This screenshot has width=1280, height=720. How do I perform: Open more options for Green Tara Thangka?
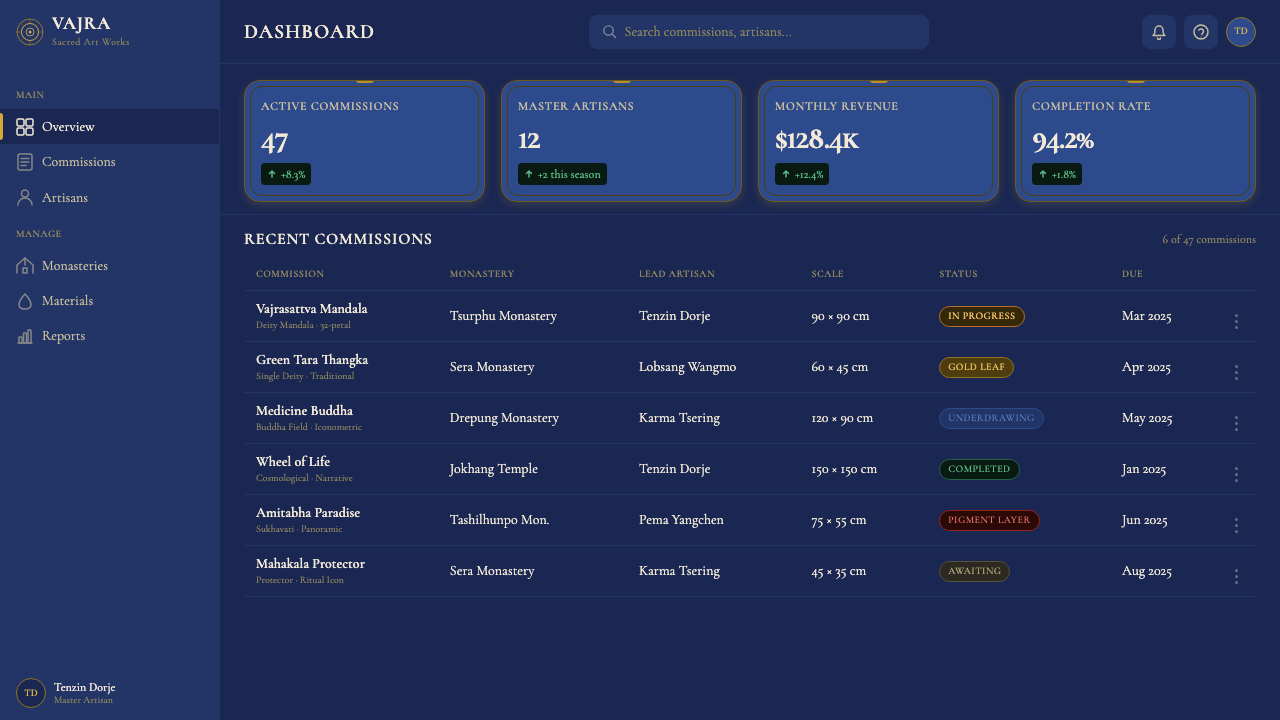point(1236,372)
